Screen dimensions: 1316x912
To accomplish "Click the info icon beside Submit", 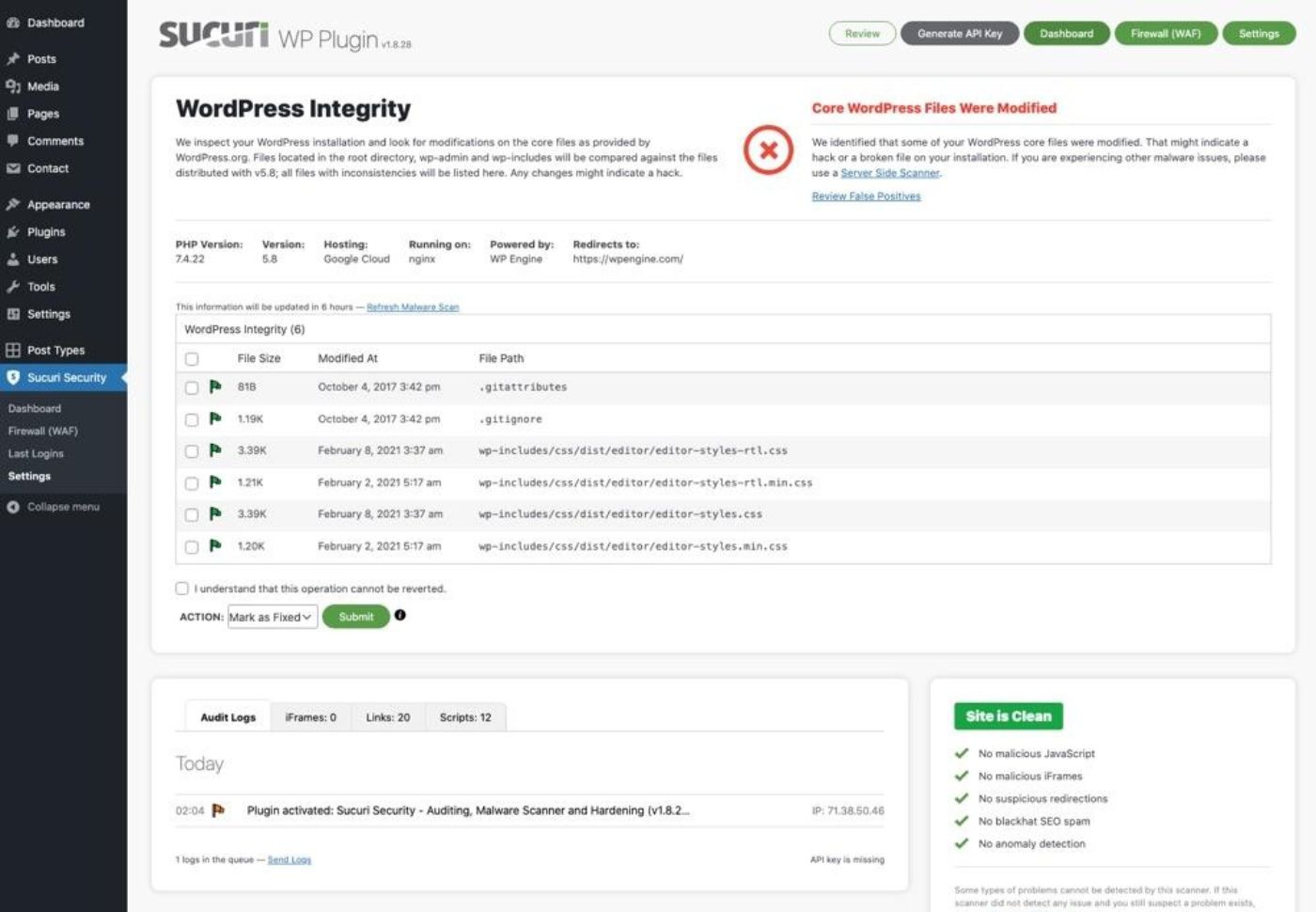I will pyautogui.click(x=400, y=615).
